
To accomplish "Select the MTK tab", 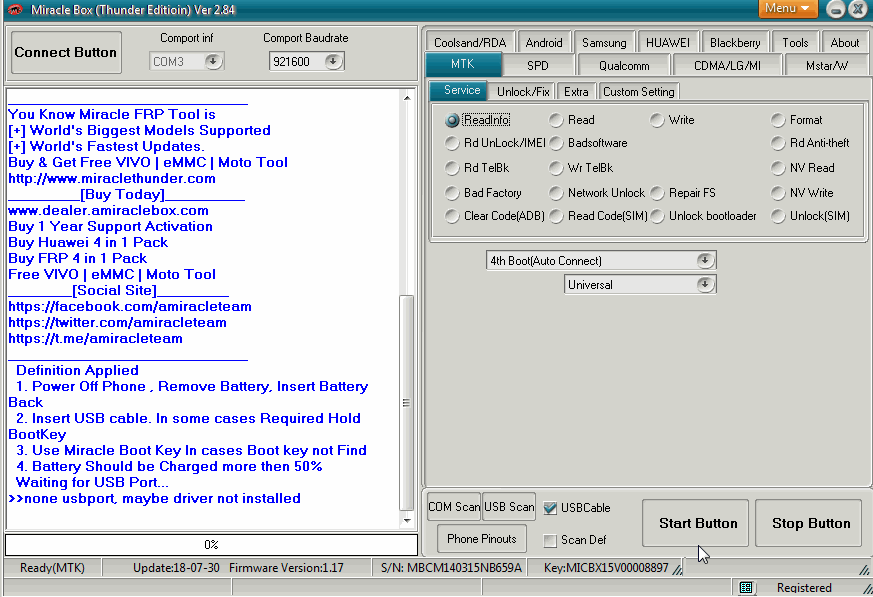I will click(x=463, y=65).
